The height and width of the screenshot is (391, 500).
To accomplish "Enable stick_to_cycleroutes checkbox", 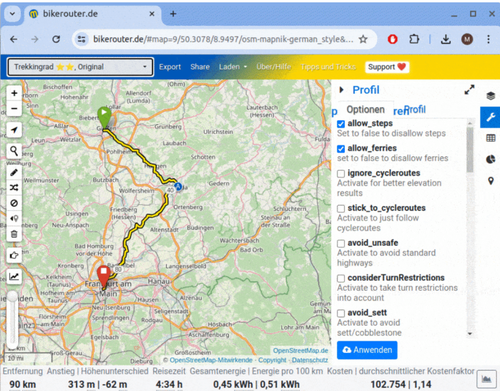I will coord(341,209).
